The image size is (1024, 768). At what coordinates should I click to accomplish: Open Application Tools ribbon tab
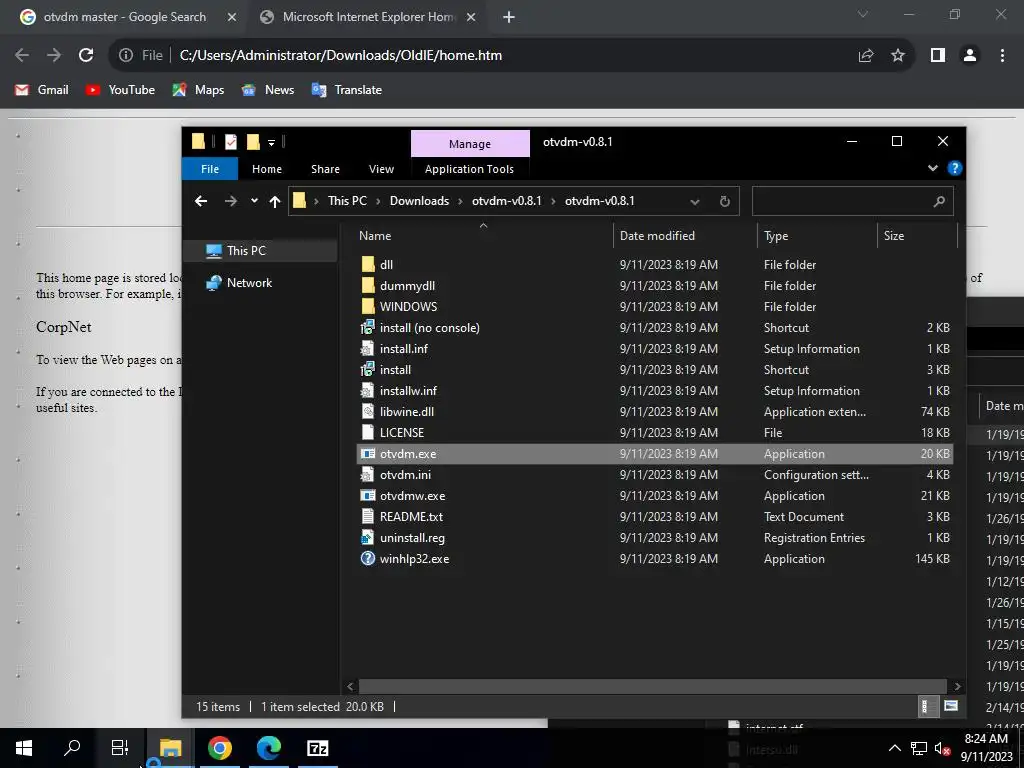[469, 169]
